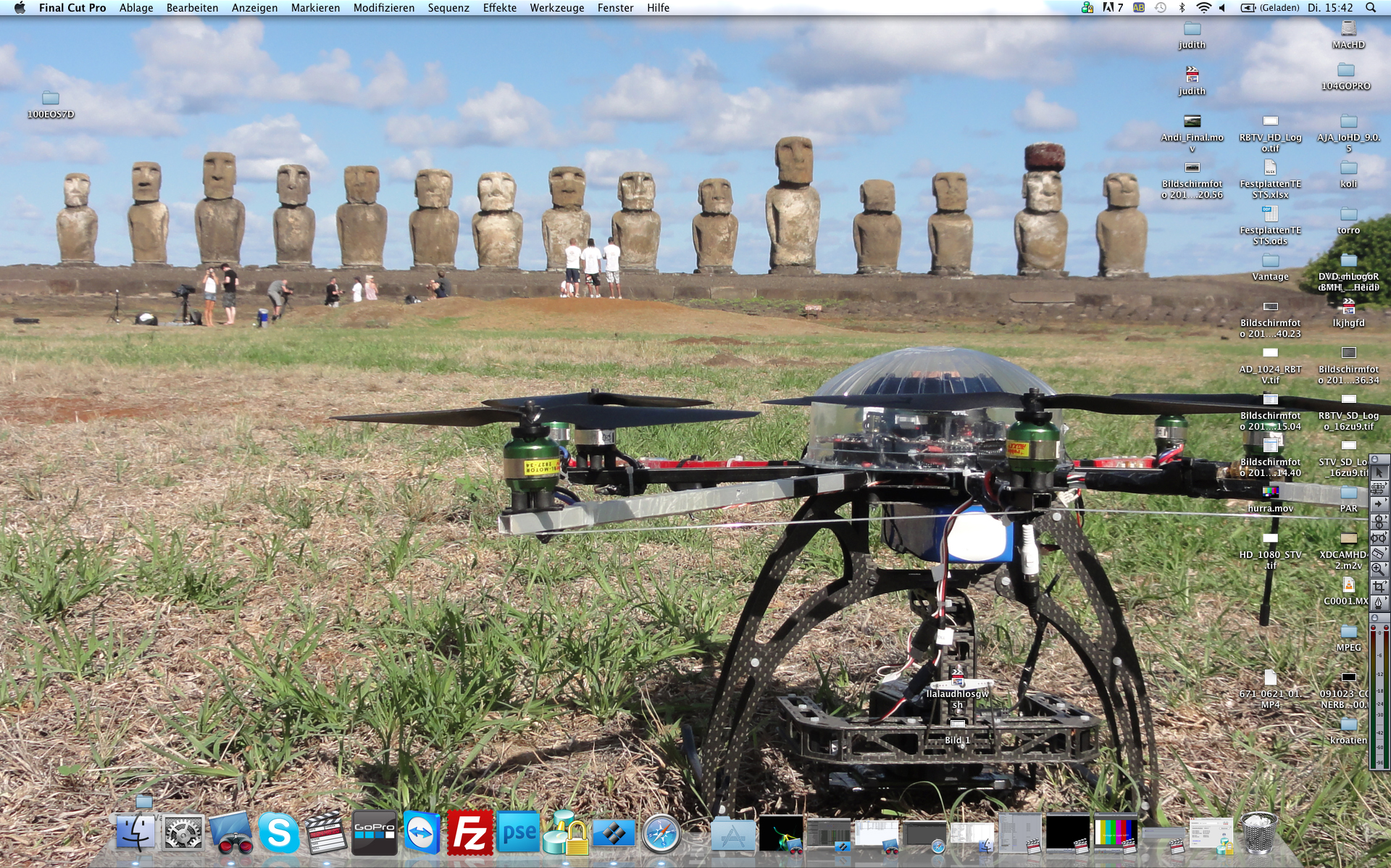1391x868 pixels.
Task: Click the Spotlight search icon
Action: coord(1370,8)
